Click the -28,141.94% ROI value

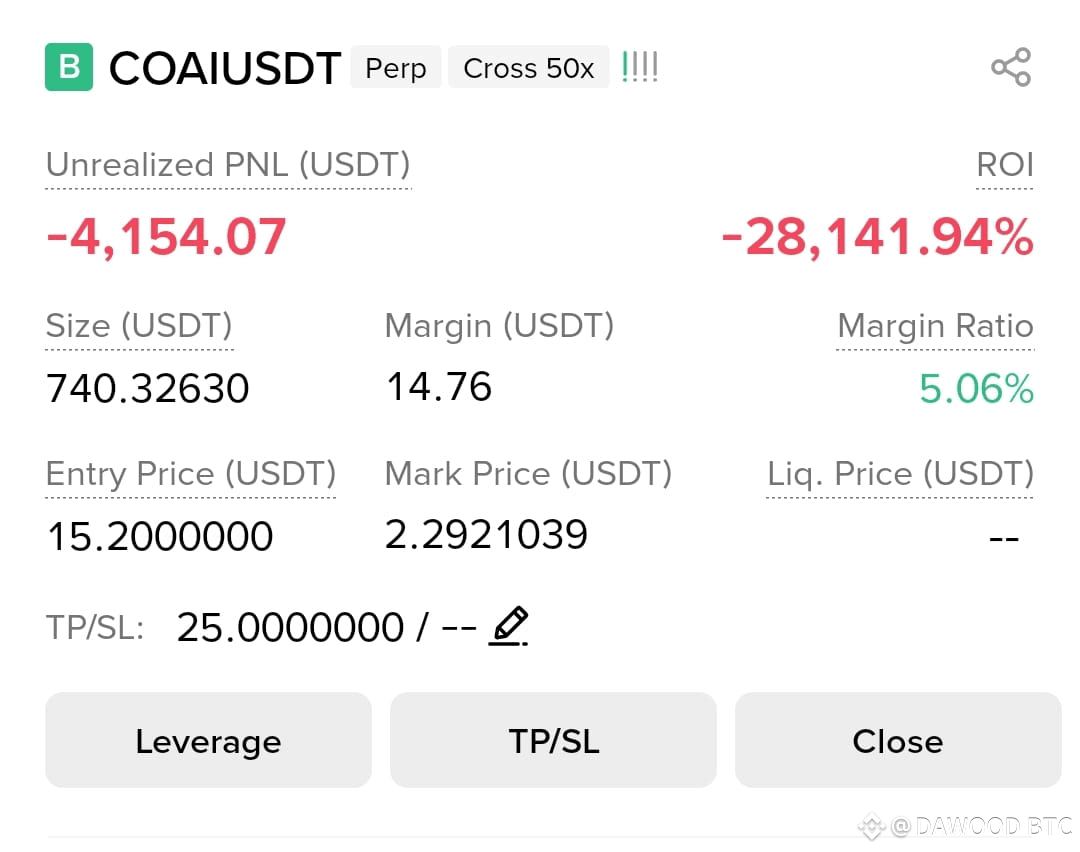pos(877,237)
